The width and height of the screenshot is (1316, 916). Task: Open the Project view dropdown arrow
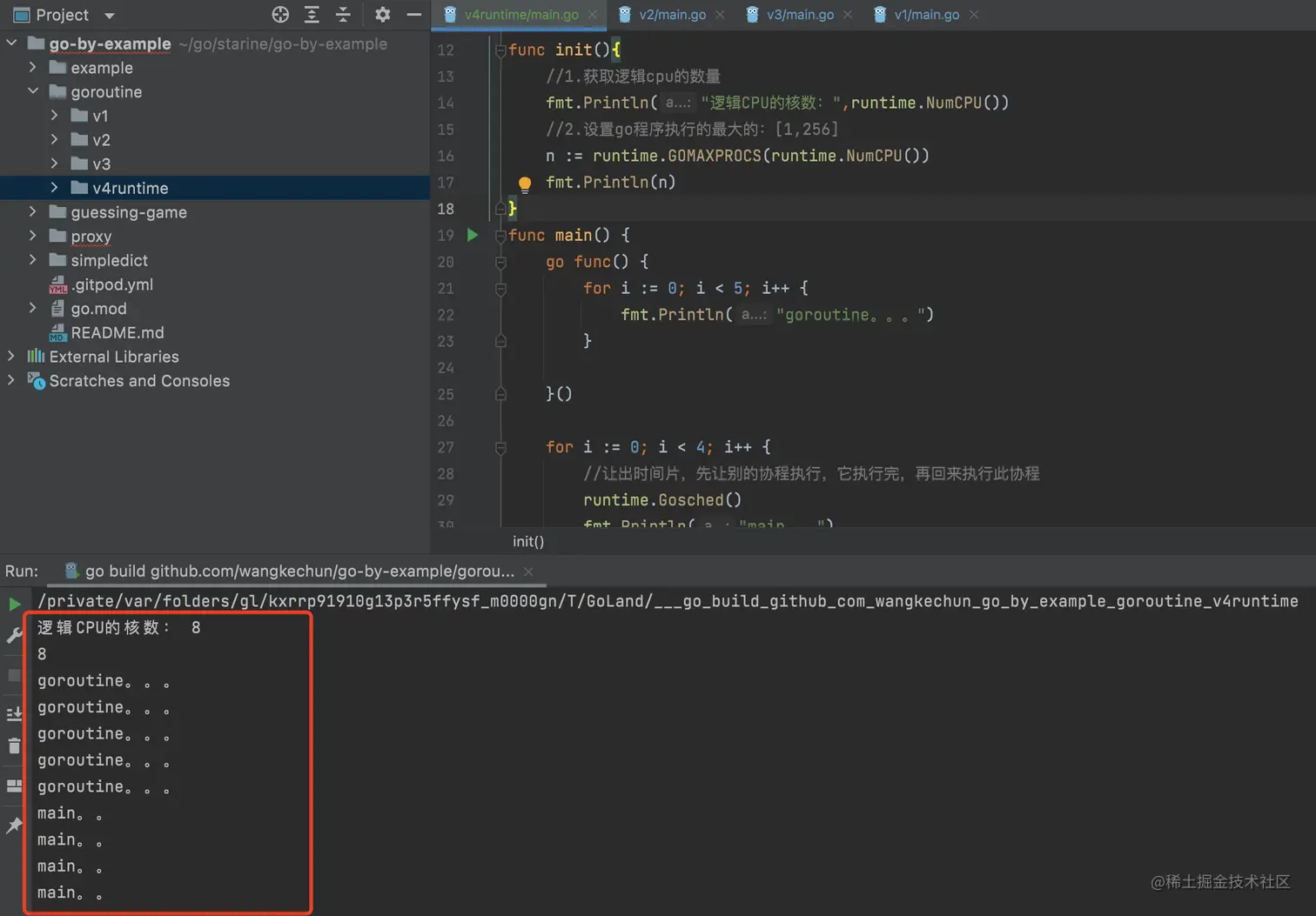click(x=110, y=16)
